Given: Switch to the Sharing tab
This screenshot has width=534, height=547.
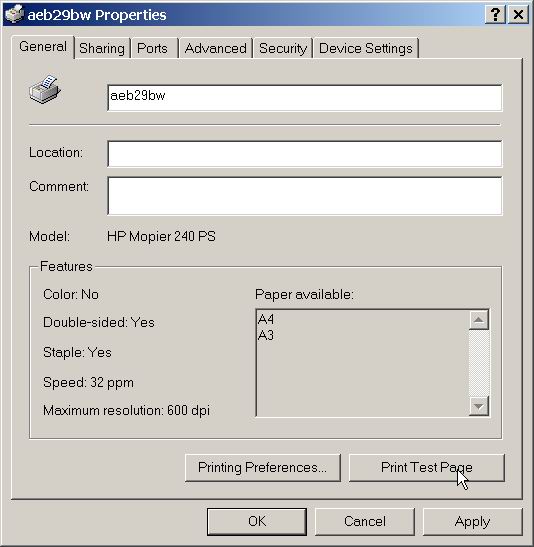Looking at the screenshot, I should (x=102, y=48).
